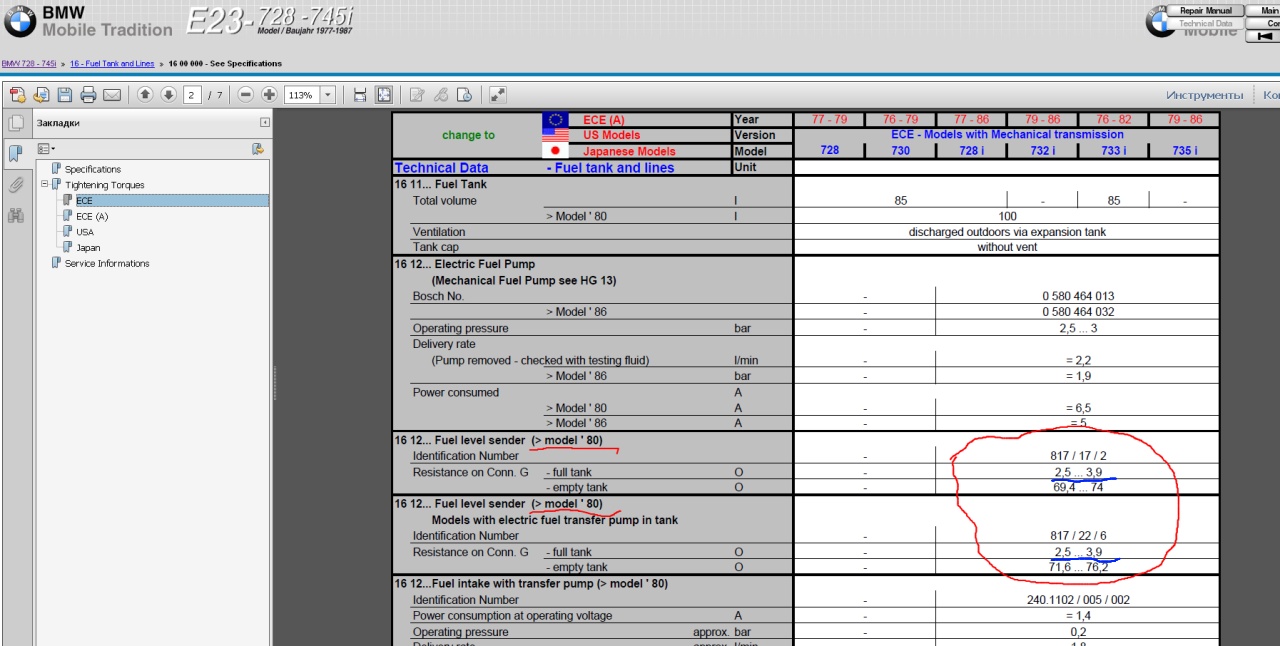Zoom out with the minus button

[x=245, y=95]
